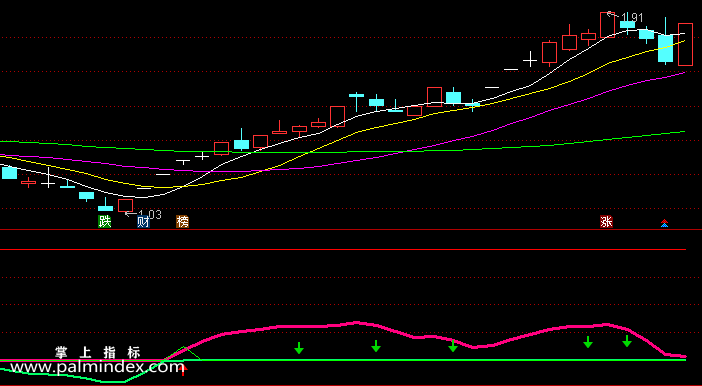Click the 1.91 high price label
Screen dimensions: 702x386
tap(632, 18)
